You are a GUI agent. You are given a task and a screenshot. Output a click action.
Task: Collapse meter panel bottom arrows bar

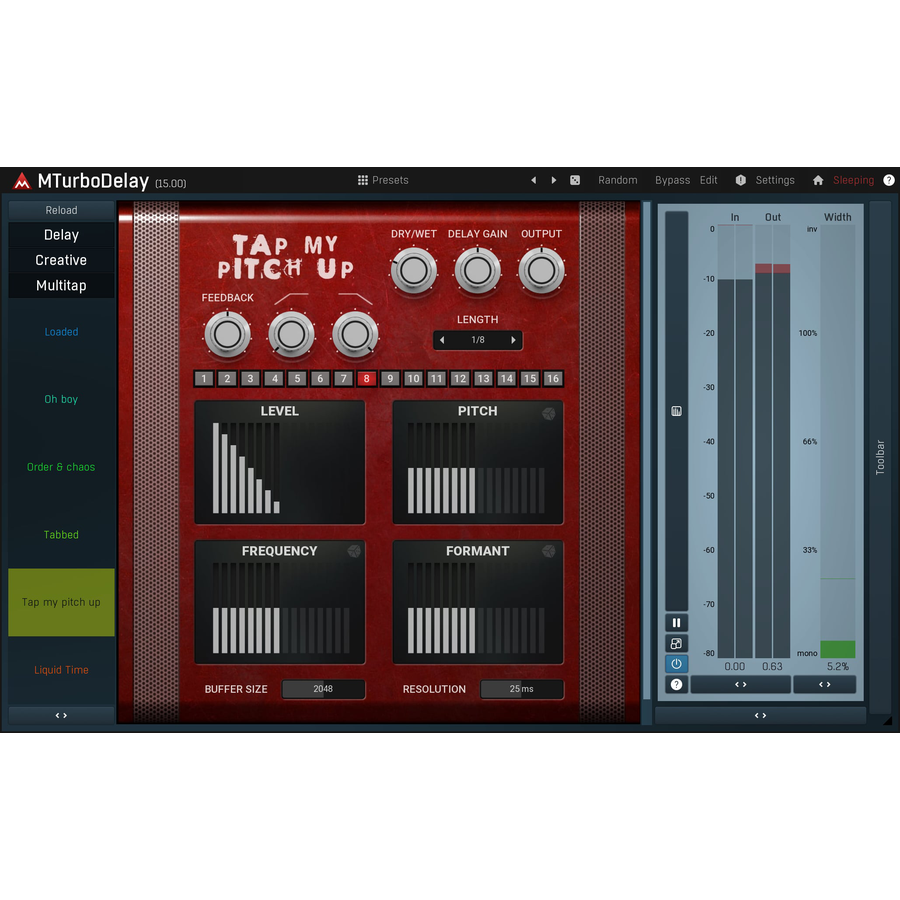coord(761,715)
